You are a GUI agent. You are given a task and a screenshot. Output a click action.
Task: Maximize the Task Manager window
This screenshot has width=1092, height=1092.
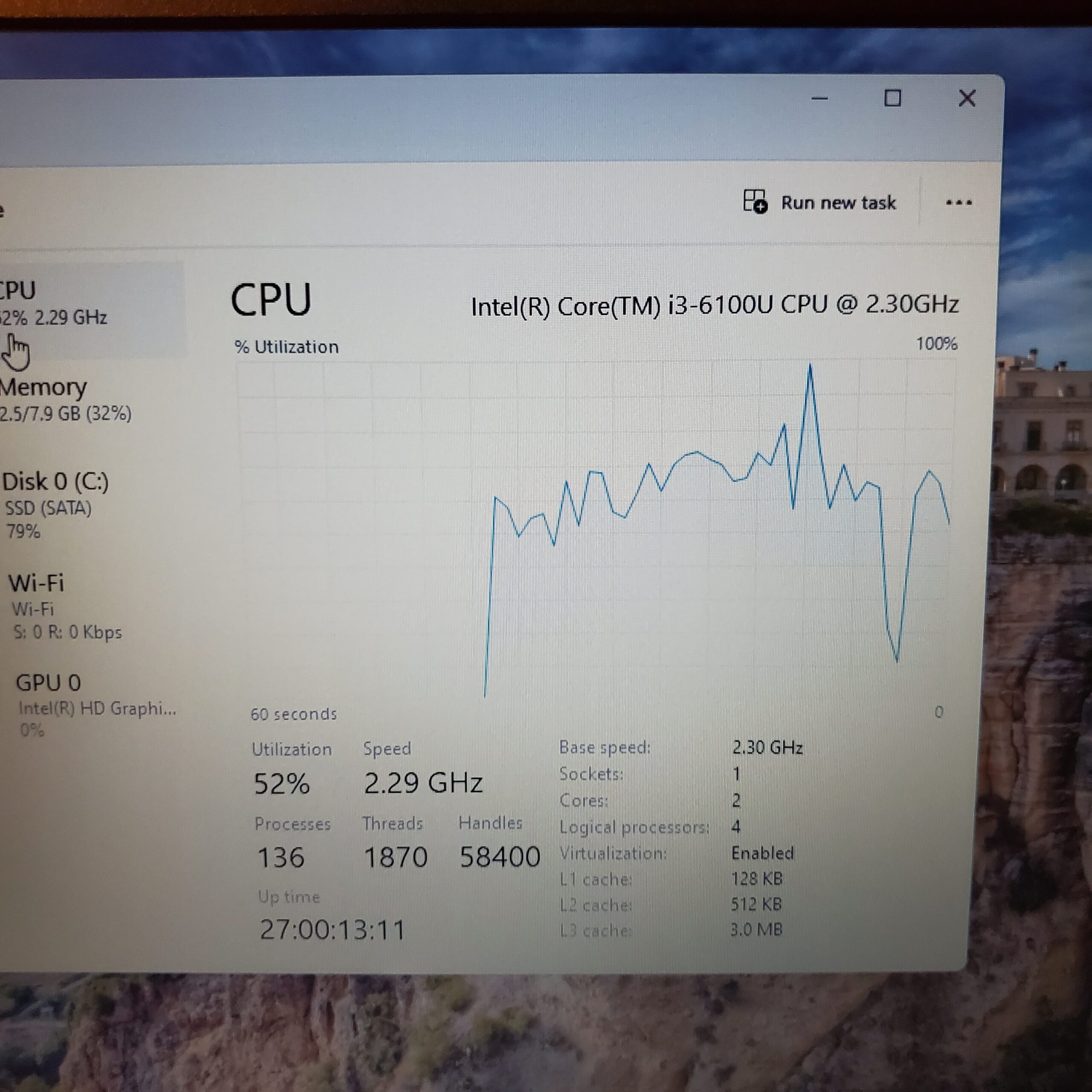click(892, 99)
